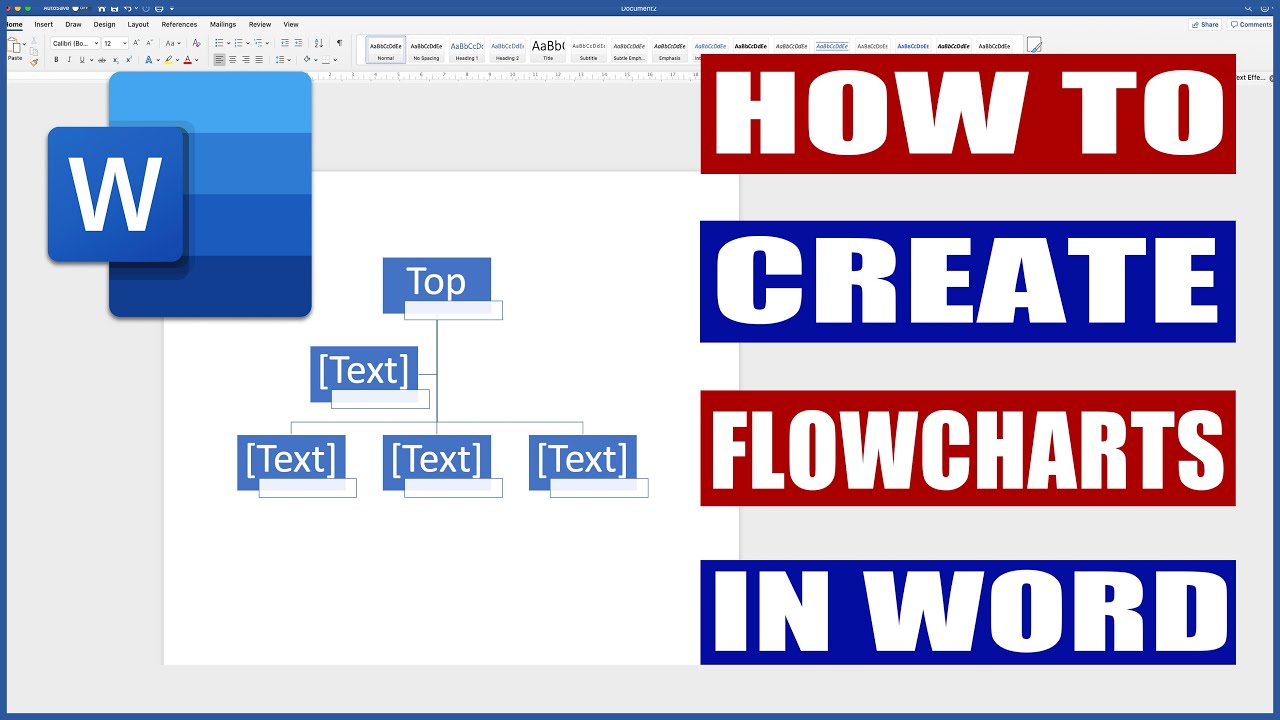Click the text highlight color marker

pyautogui.click(x=168, y=60)
